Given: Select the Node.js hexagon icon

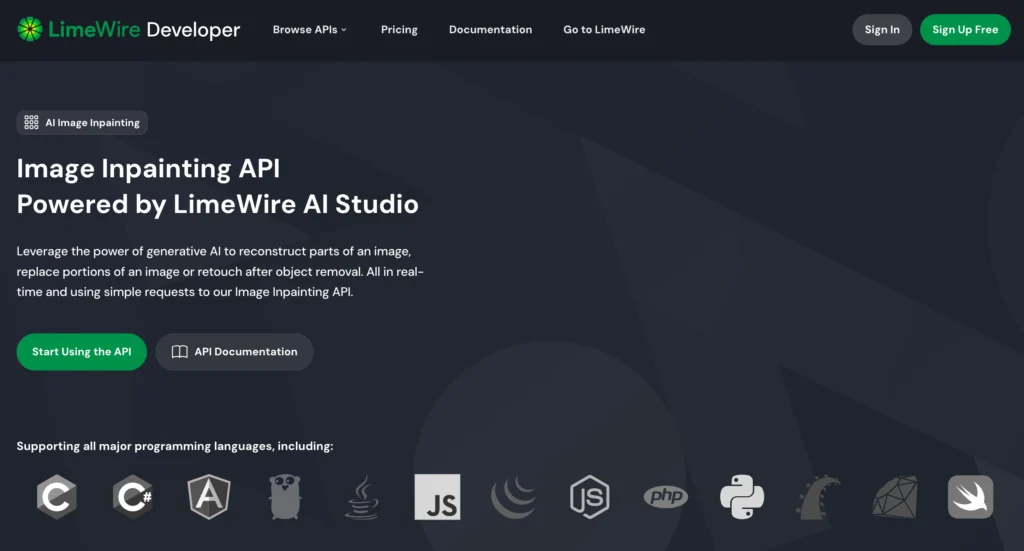Looking at the screenshot, I should point(590,497).
